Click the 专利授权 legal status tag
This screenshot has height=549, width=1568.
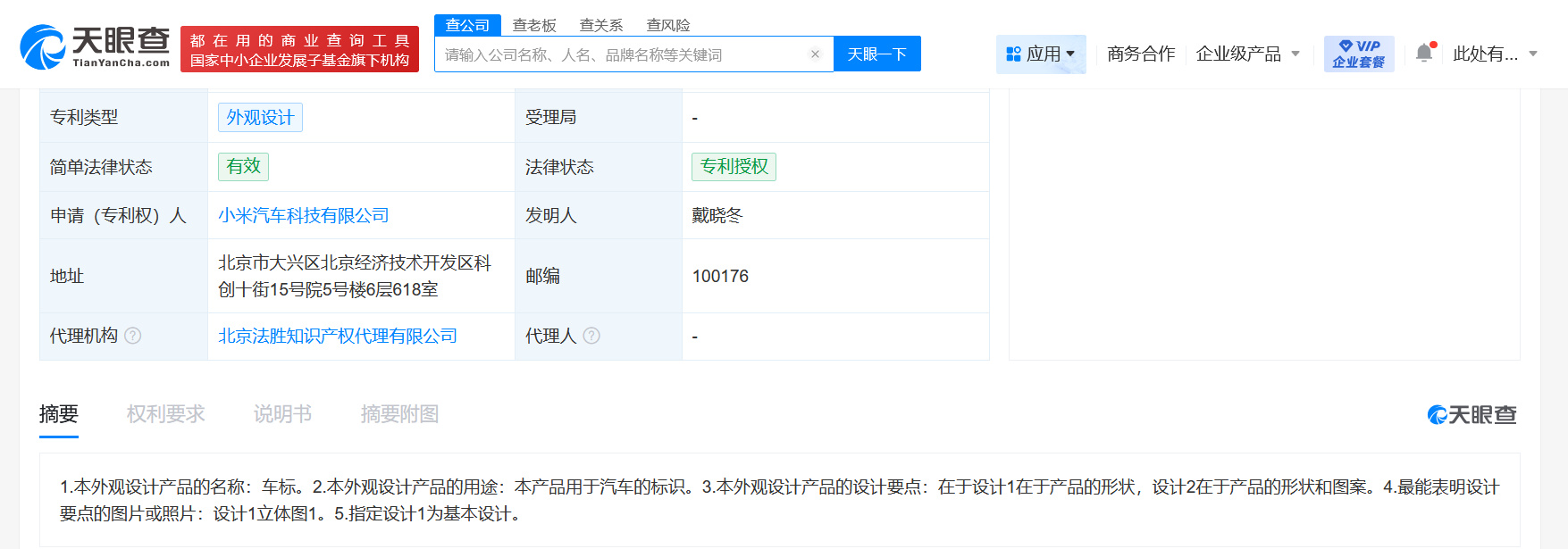[734, 166]
